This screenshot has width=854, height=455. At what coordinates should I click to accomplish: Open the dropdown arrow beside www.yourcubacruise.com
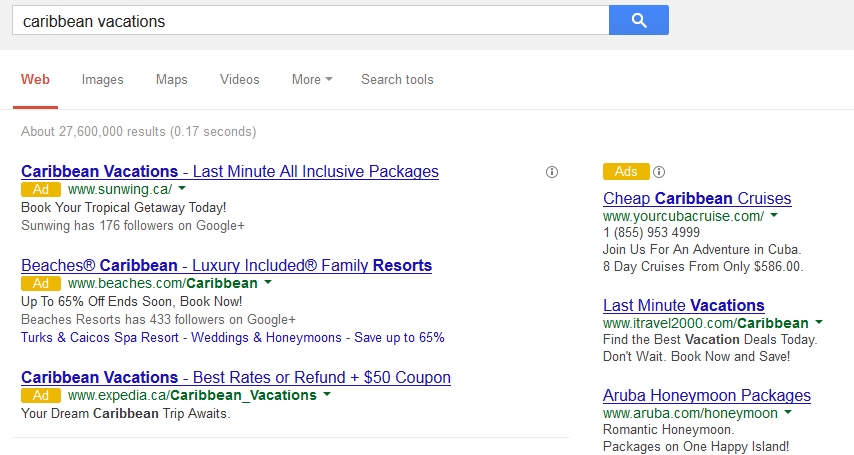pos(774,216)
